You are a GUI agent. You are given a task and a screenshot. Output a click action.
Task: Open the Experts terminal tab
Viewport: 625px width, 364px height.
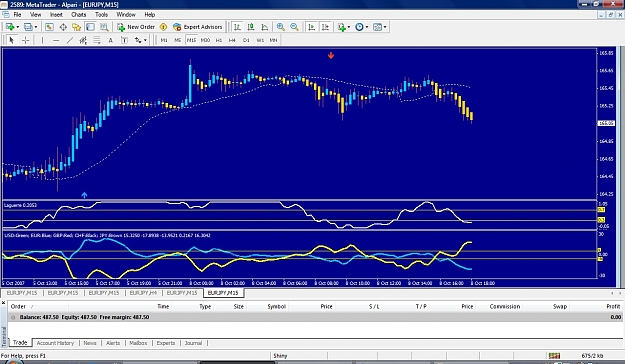pyautogui.click(x=165, y=343)
